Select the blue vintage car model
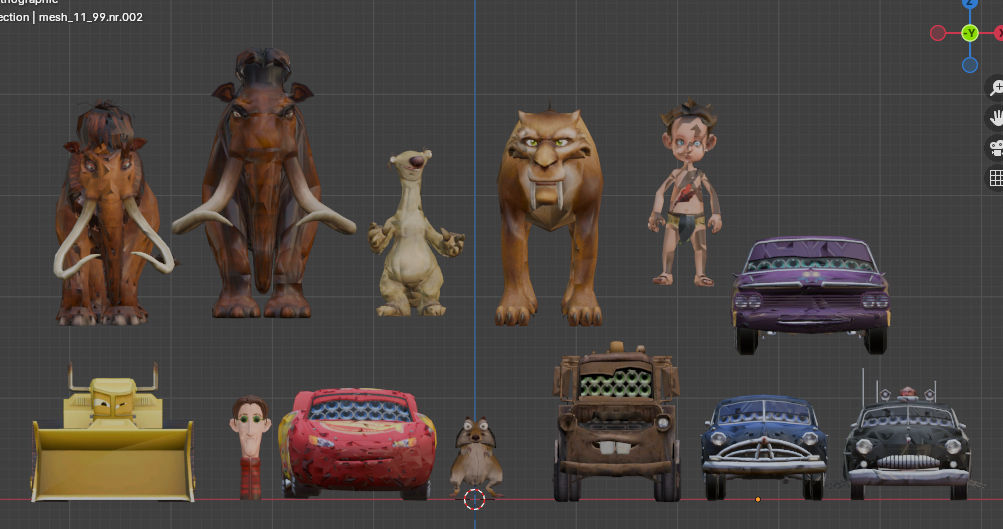The width and height of the screenshot is (1003, 529). [x=764, y=447]
